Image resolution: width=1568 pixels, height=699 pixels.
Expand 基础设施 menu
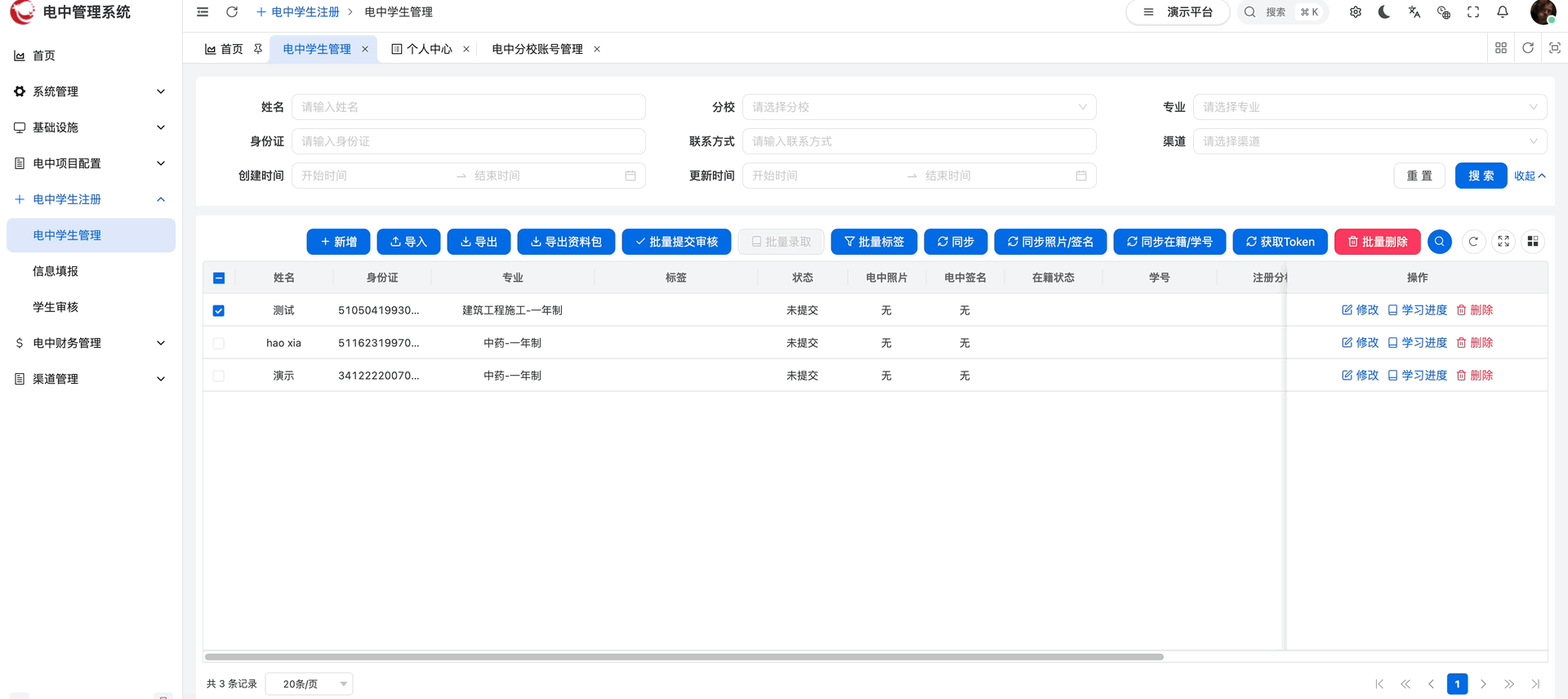pos(91,127)
